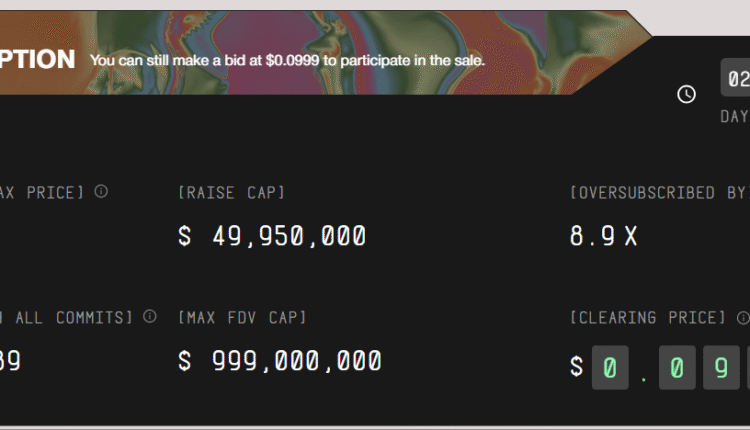Viewport: 750px width, 430px height.
Task: Click the second green 0 digit box
Action: coord(676,367)
